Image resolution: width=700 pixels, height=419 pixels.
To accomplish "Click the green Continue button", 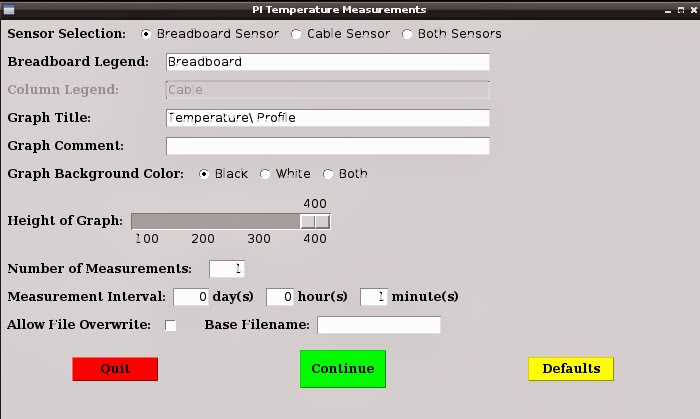I will pyautogui.click(x=343, y=369).
